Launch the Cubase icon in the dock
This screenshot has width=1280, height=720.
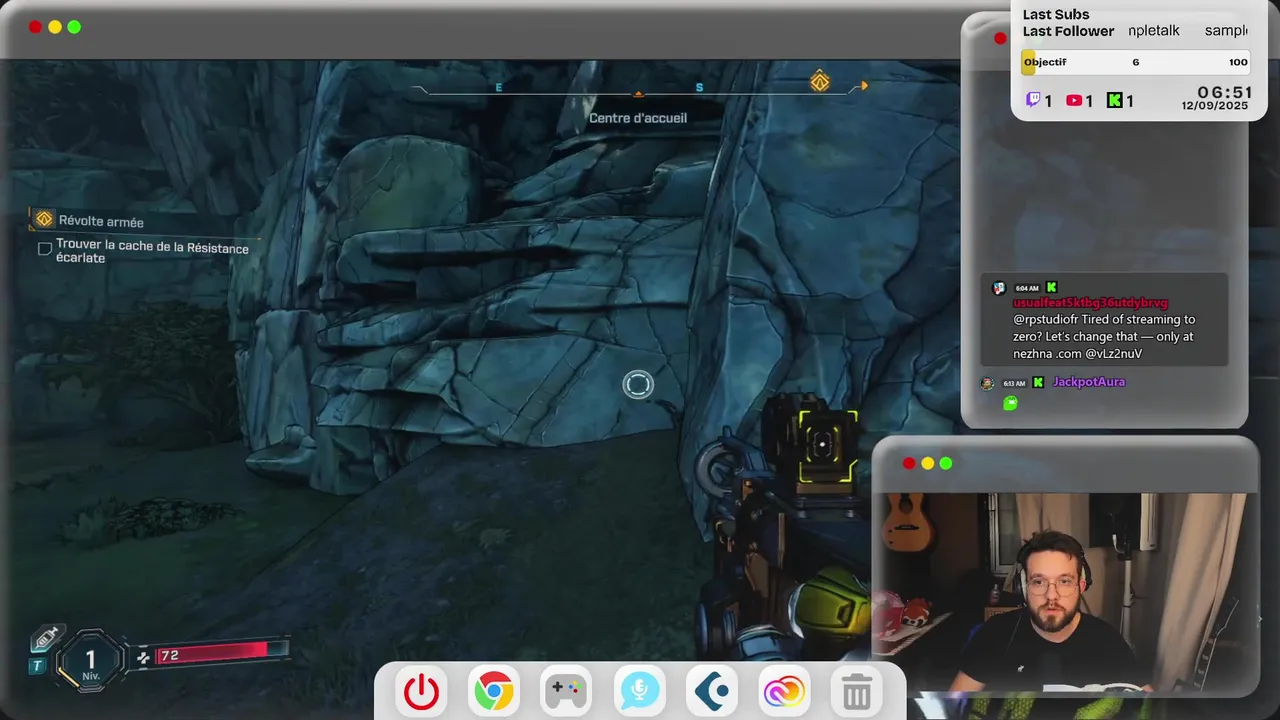click(712, 691)
